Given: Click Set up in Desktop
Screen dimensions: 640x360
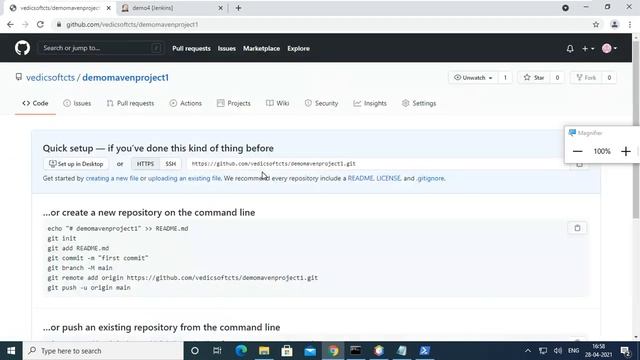Looking at the screenshot, I should tap(76, 164).
